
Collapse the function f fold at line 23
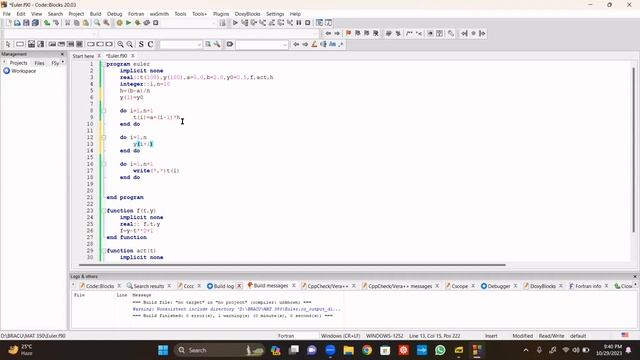tap(104, 211)
